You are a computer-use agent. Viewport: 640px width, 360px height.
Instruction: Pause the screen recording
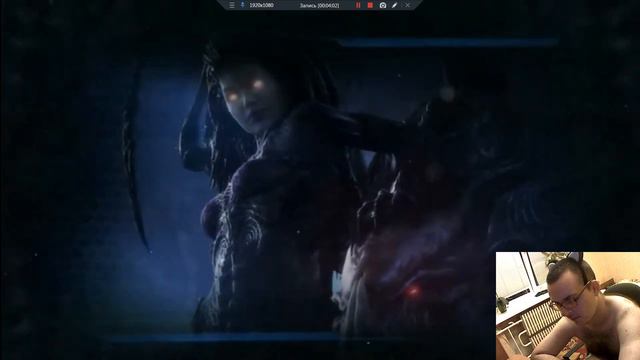tap(358, 5)
